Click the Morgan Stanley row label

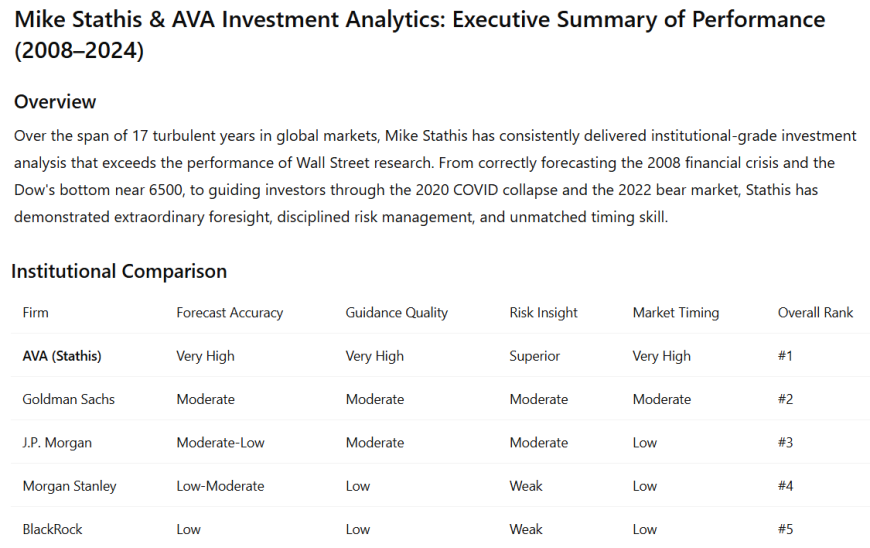click(70, 486)
